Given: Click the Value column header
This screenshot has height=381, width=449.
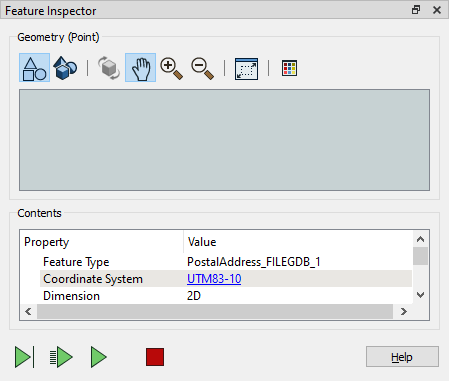Looking at the screenshot, I should [298, 242].
